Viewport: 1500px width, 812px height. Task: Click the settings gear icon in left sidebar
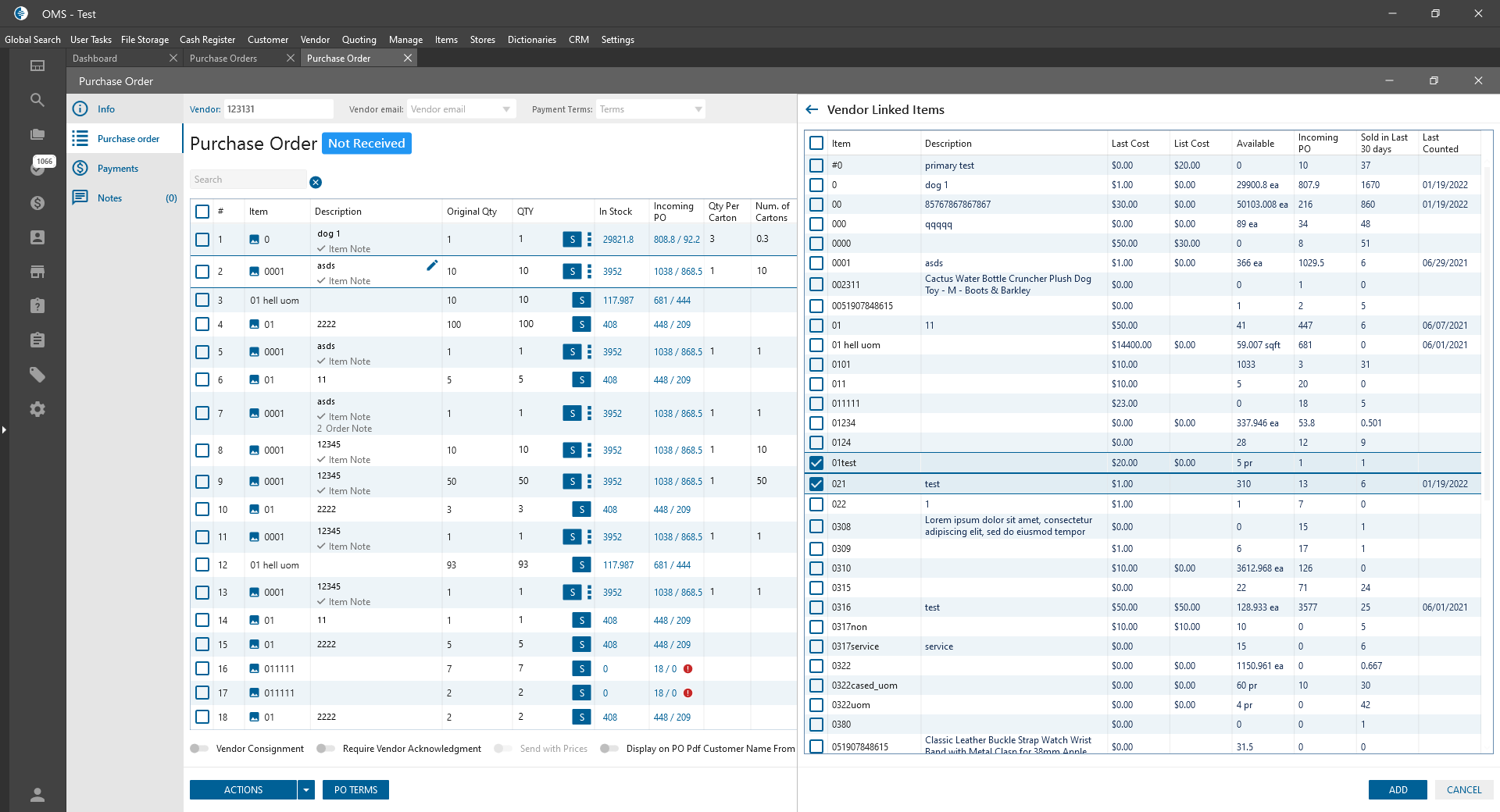click(x=37, y=409)
